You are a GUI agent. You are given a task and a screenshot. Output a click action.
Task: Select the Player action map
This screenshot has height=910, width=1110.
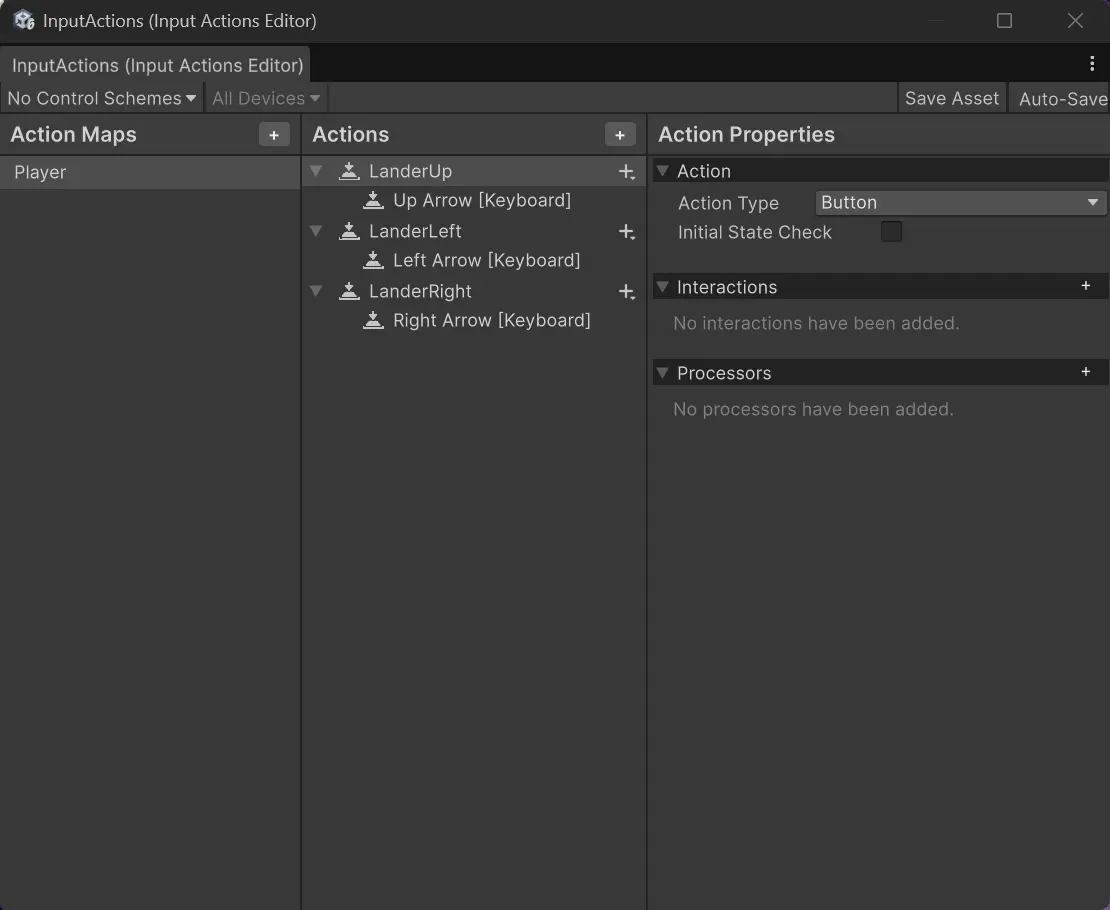[x=40, y=172]
